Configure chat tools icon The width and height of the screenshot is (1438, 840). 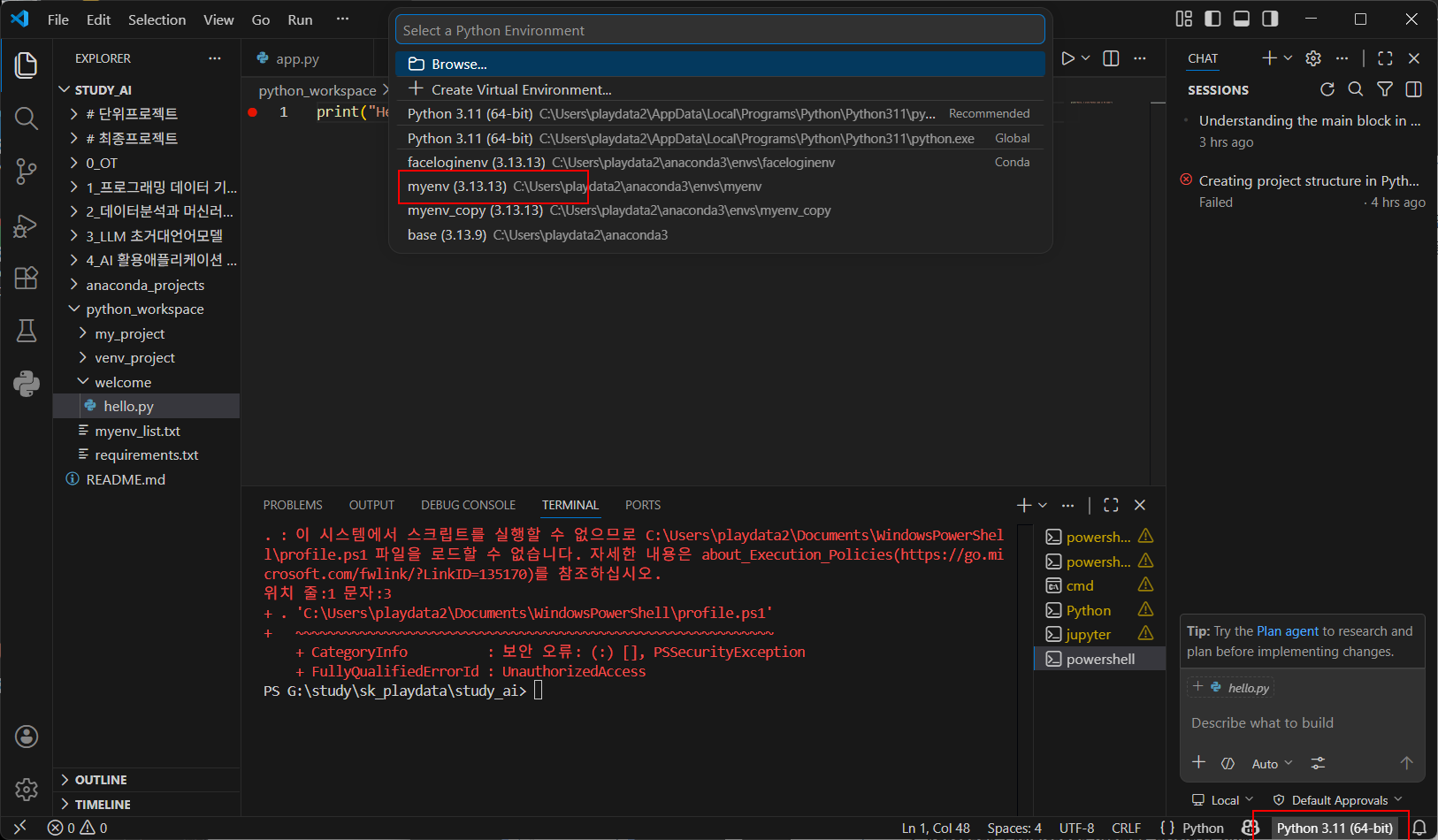[1318, 763]
